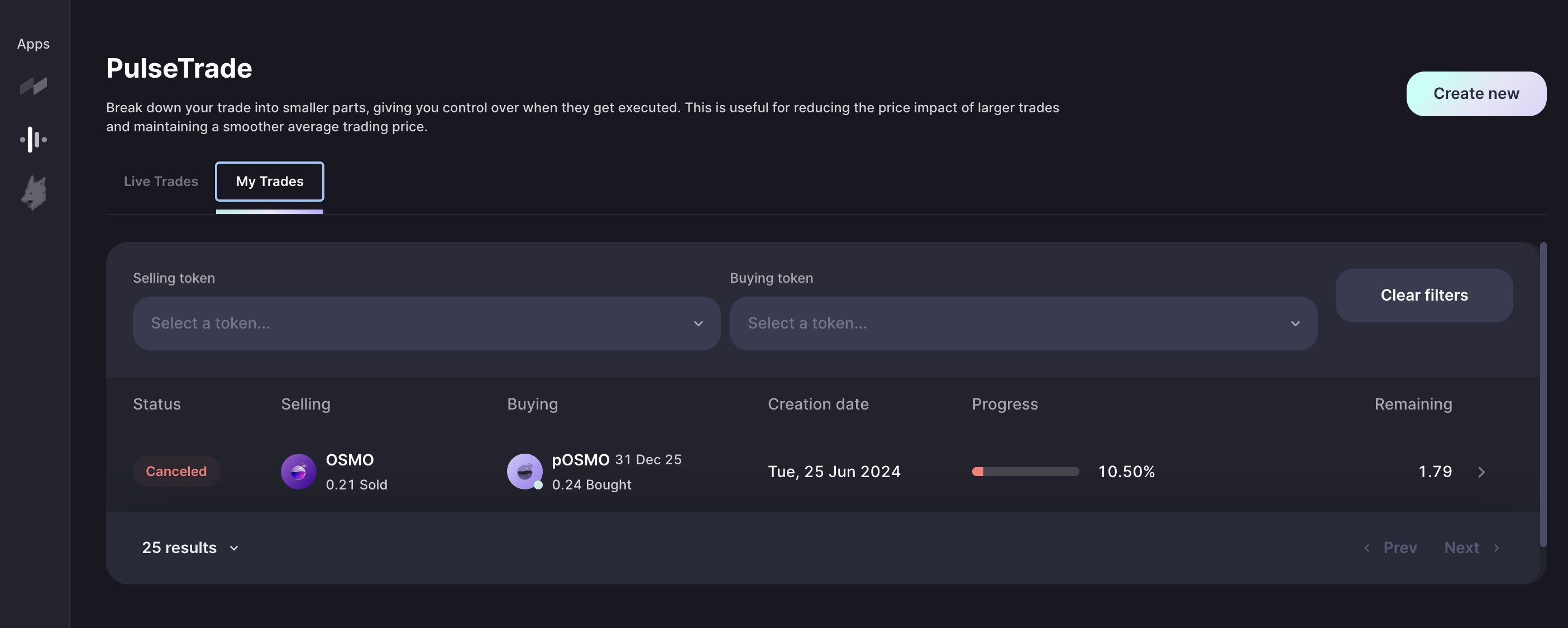Click the Create new button
The width and height of the screenshot is (1568, 628).
tap(1476, 94)
